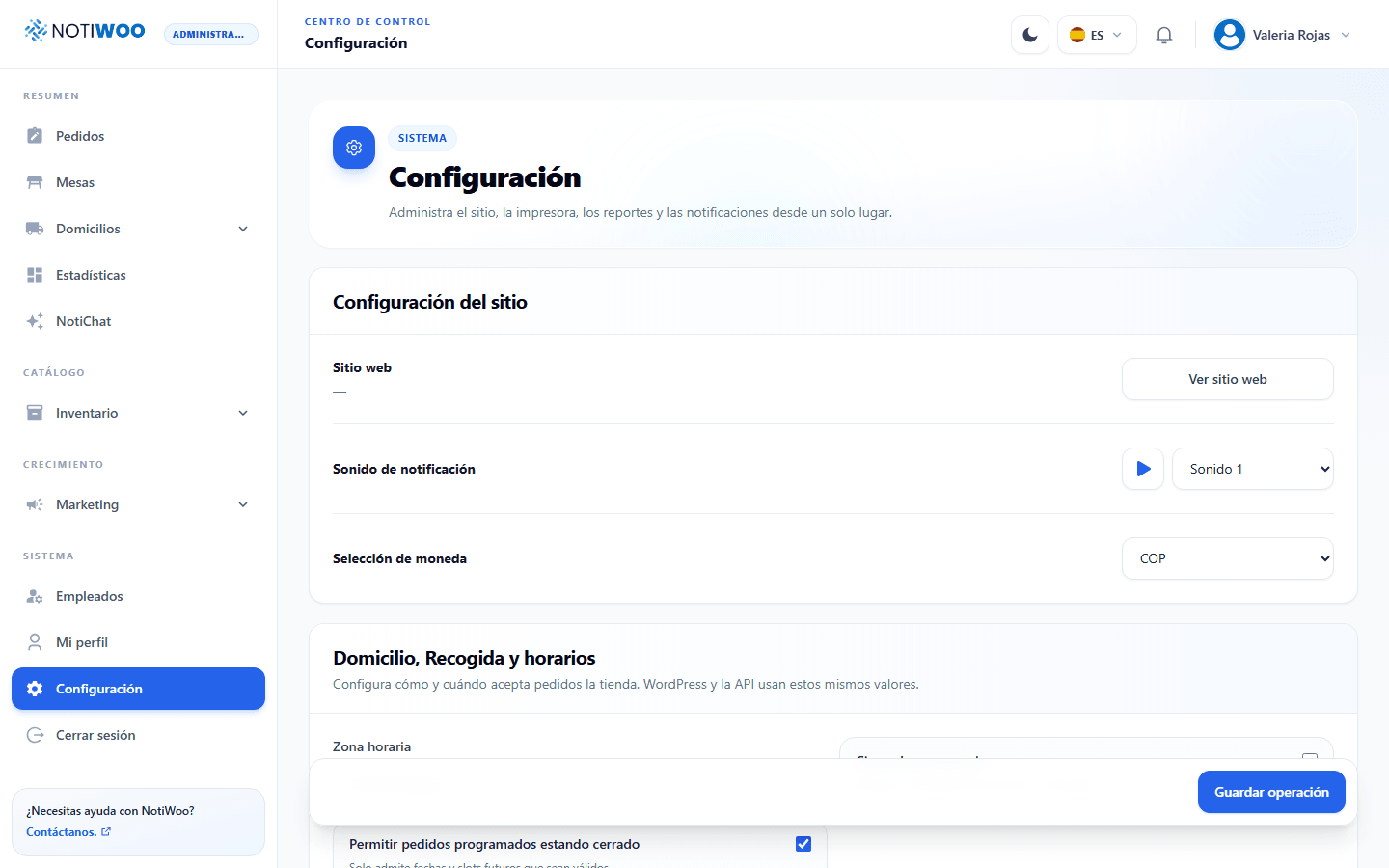Image resolution: width=1389 pixels, height=868 pixels.
Task: Open Pedidos in sidebar
Action: (x=138, y=136)
